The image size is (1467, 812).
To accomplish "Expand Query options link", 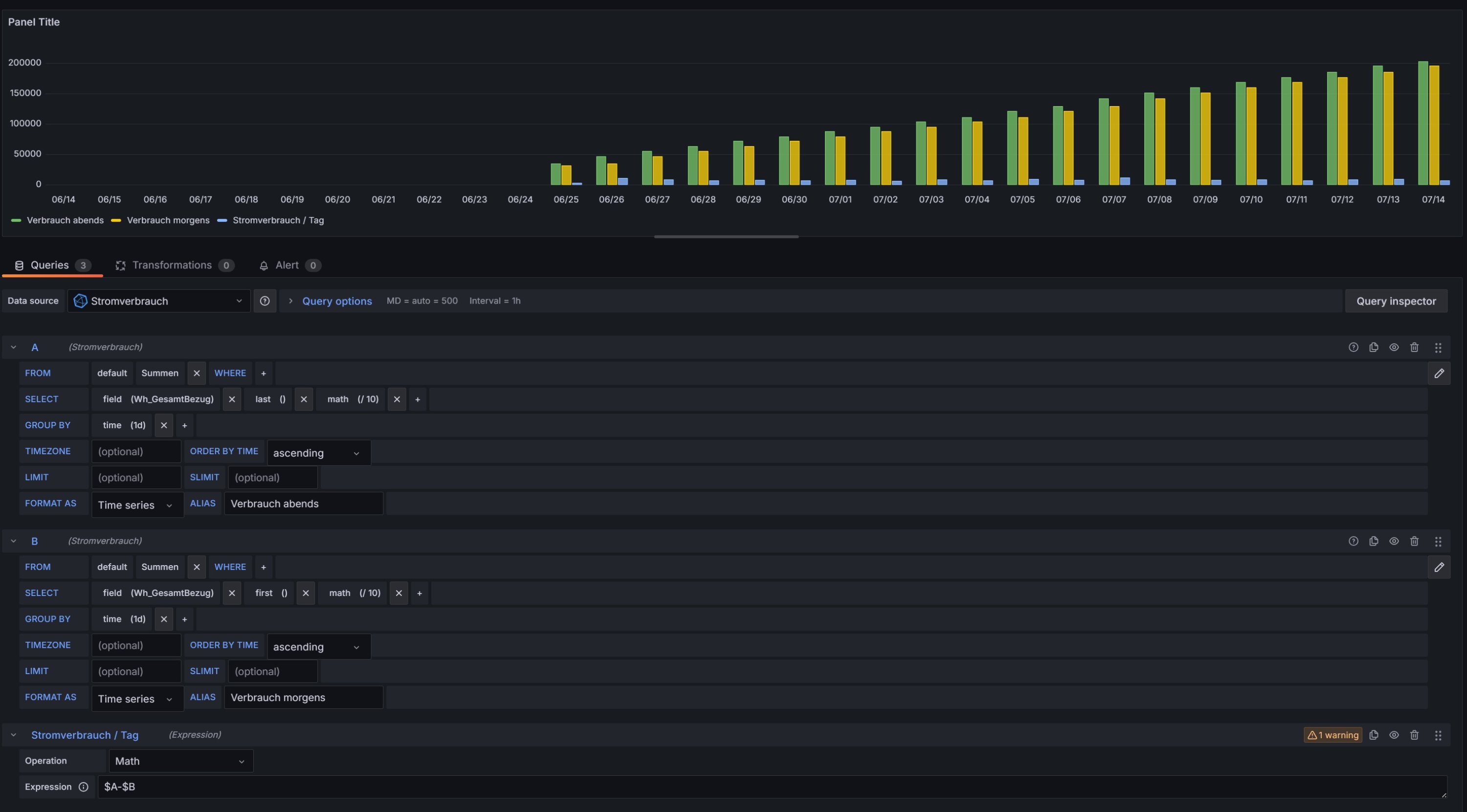I will [336, 301].
